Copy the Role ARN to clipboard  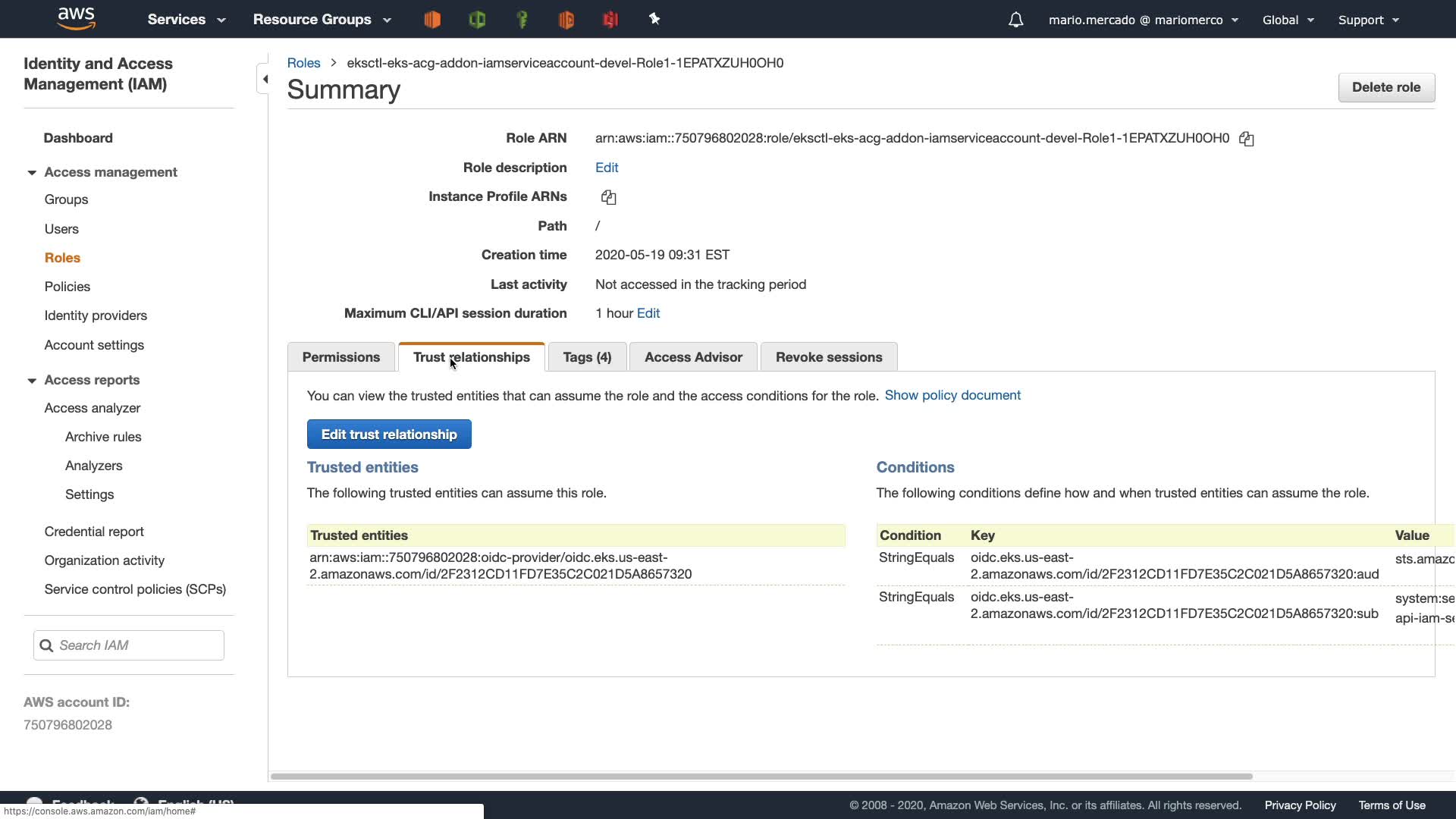tap(1246, 139)
